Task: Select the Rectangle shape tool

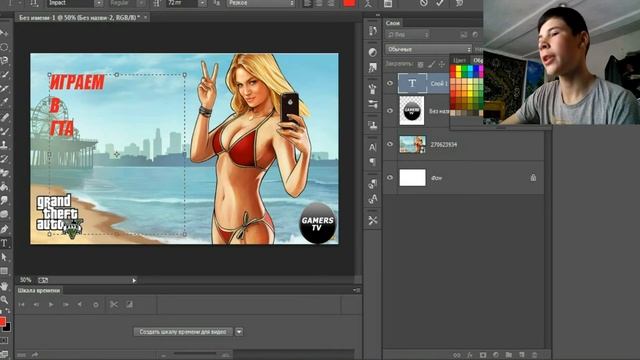Action: (4, 271)
